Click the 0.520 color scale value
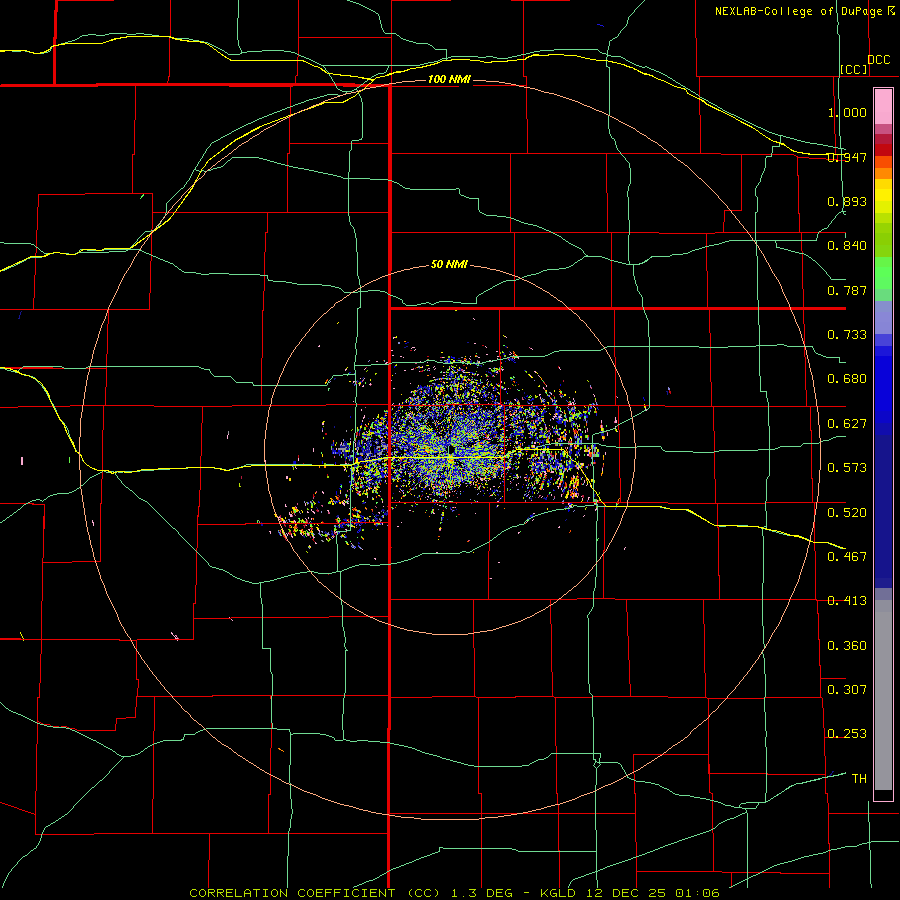This screenshot has width=900, height=900. click(847, 513)
